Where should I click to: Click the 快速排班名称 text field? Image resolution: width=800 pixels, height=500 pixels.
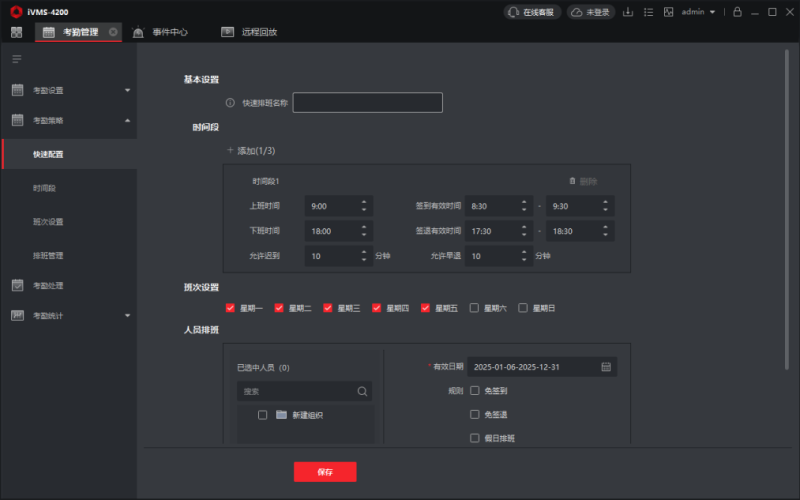coord(367,103)
